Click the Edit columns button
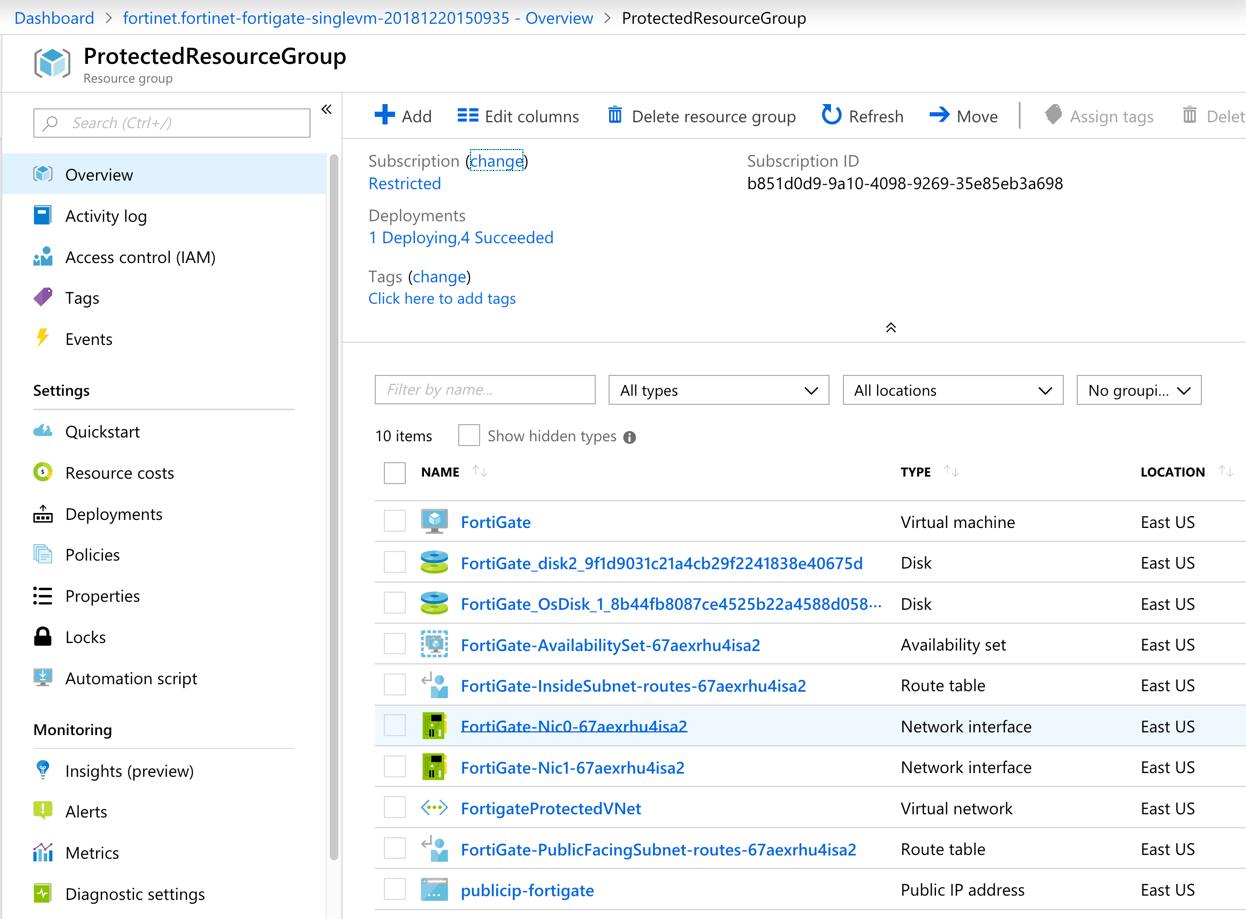The image size is (1246, 919). point(518,116)
